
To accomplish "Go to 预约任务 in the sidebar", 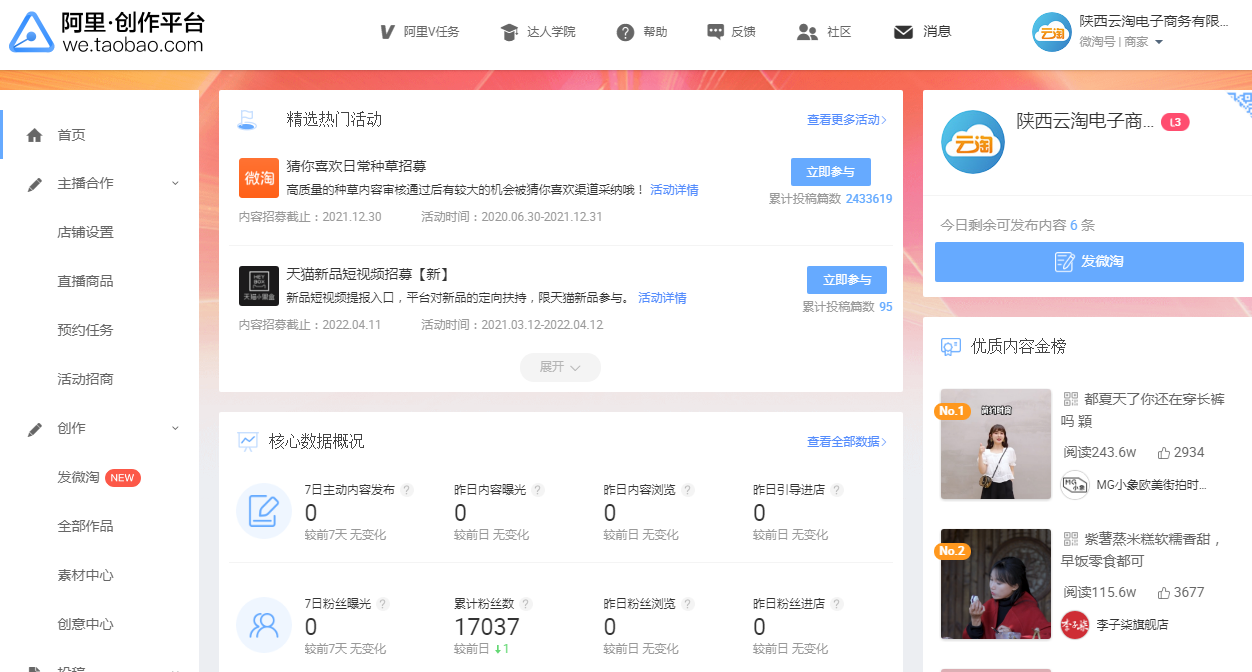I will [x=85, y=330].
